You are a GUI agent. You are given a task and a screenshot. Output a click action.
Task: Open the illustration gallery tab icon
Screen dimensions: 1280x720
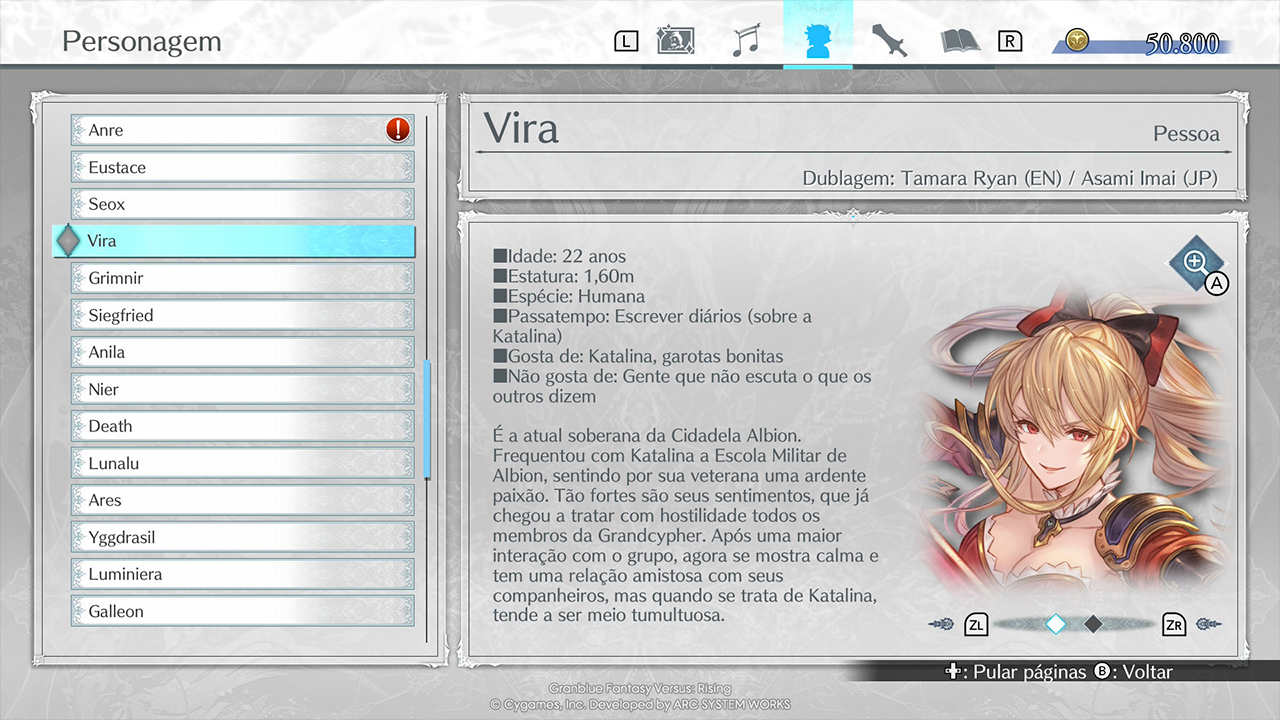click(675, 41)
